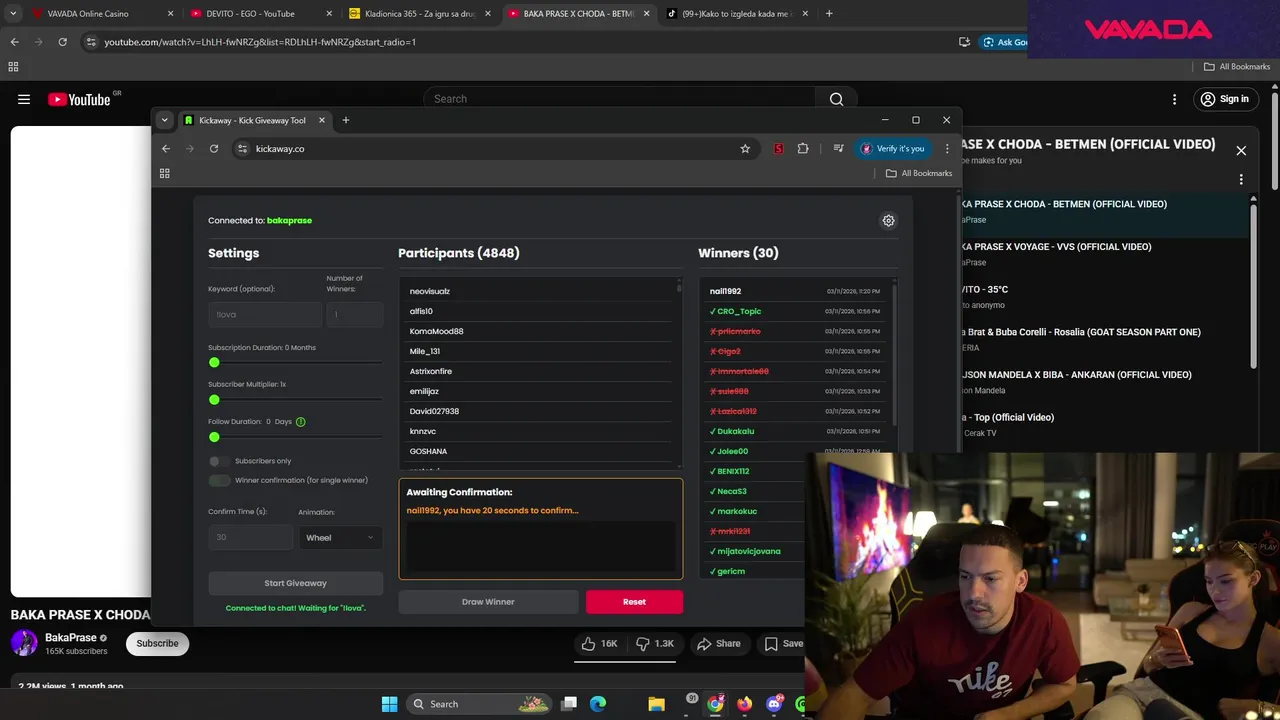This screenshot has height=720, width=1280.
Task: Click Confirm Time input field
Action: coord(250,537)
